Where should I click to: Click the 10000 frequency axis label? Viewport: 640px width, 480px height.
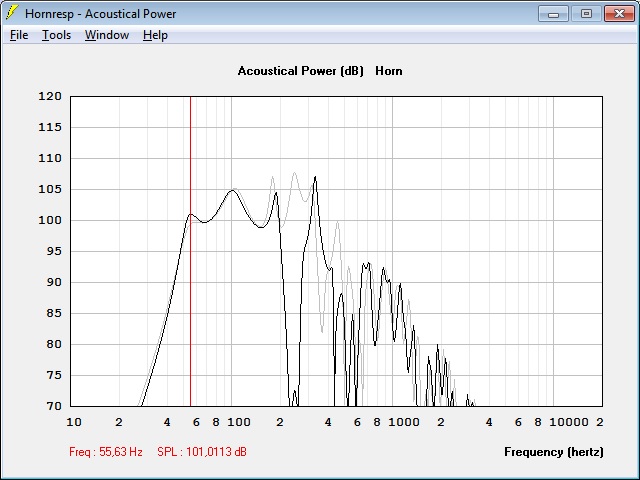[569, 422]
